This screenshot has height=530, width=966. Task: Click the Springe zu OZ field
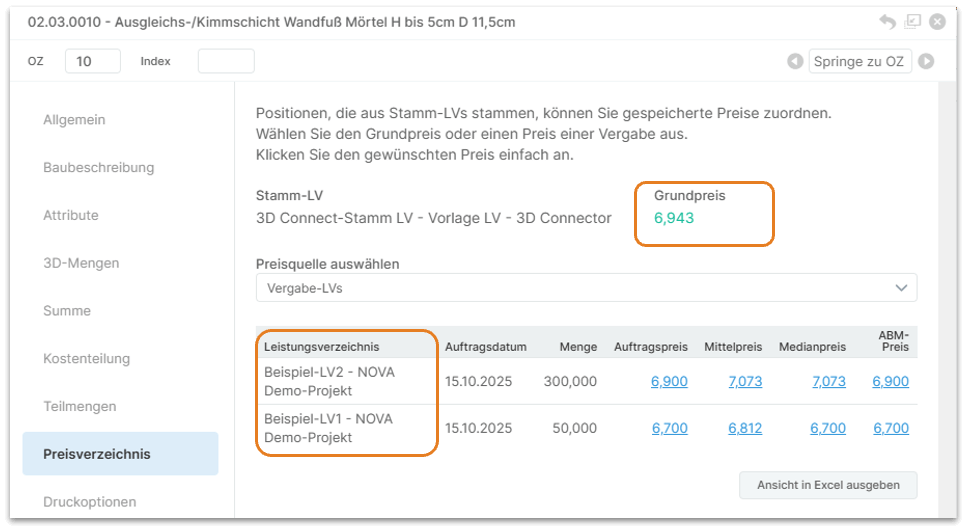pos(859,61)
